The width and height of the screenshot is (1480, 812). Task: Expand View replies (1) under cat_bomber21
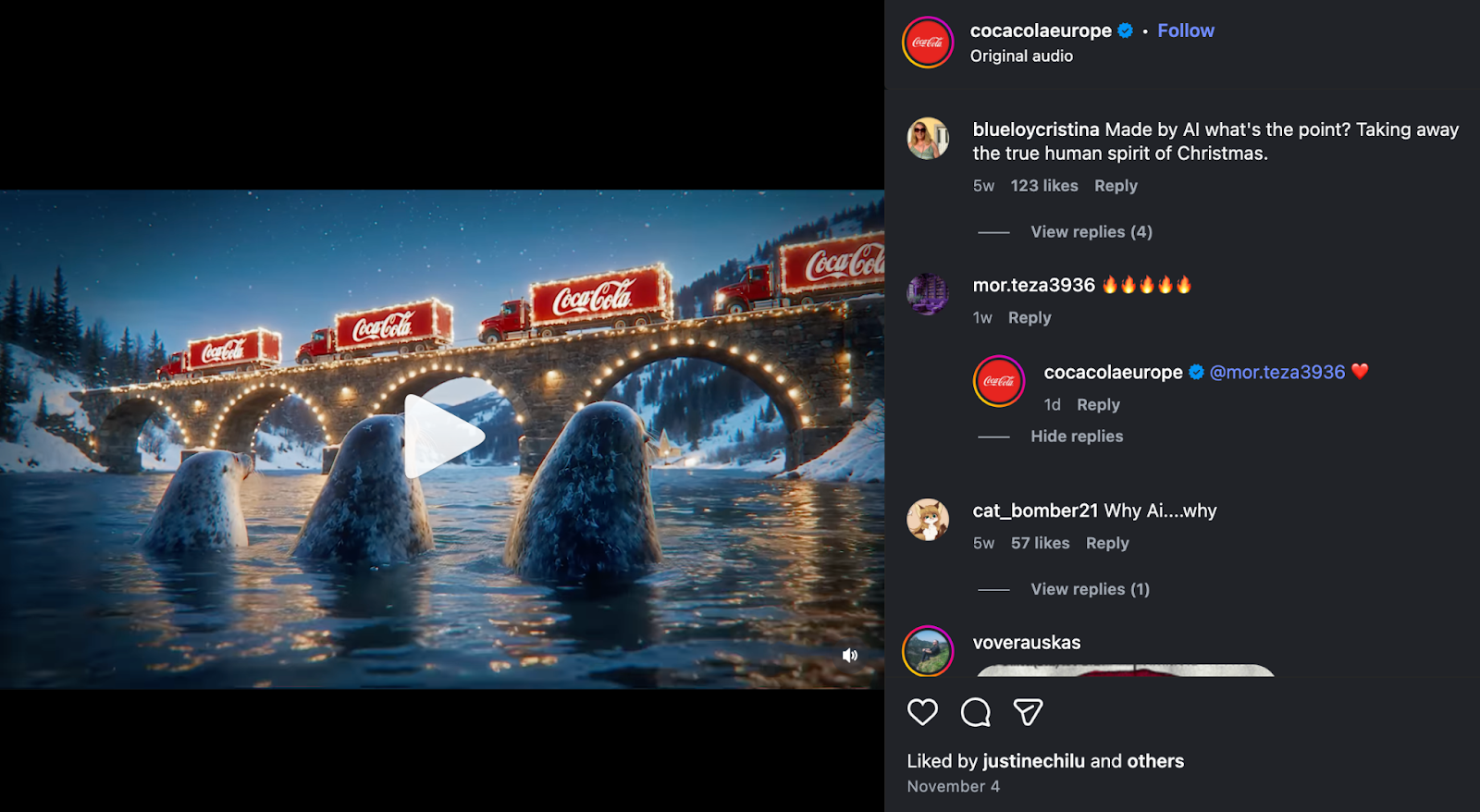(x=1090, y=589)
